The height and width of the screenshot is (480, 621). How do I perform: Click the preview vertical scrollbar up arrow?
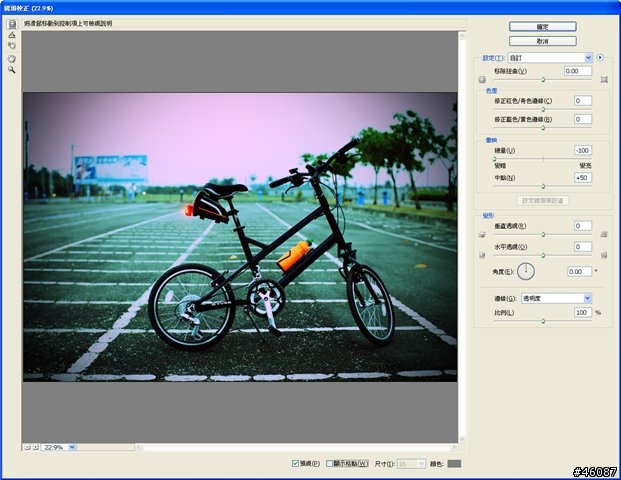(462, 36)
